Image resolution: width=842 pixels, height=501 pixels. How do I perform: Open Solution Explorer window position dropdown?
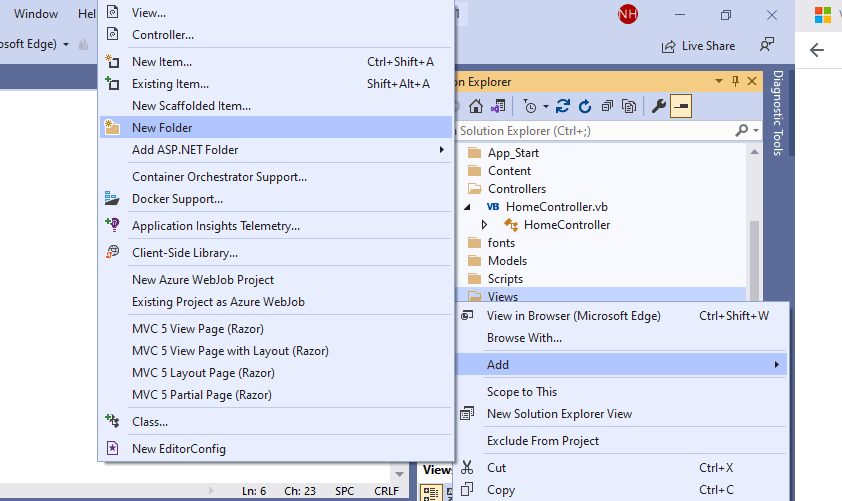(718, 81)
